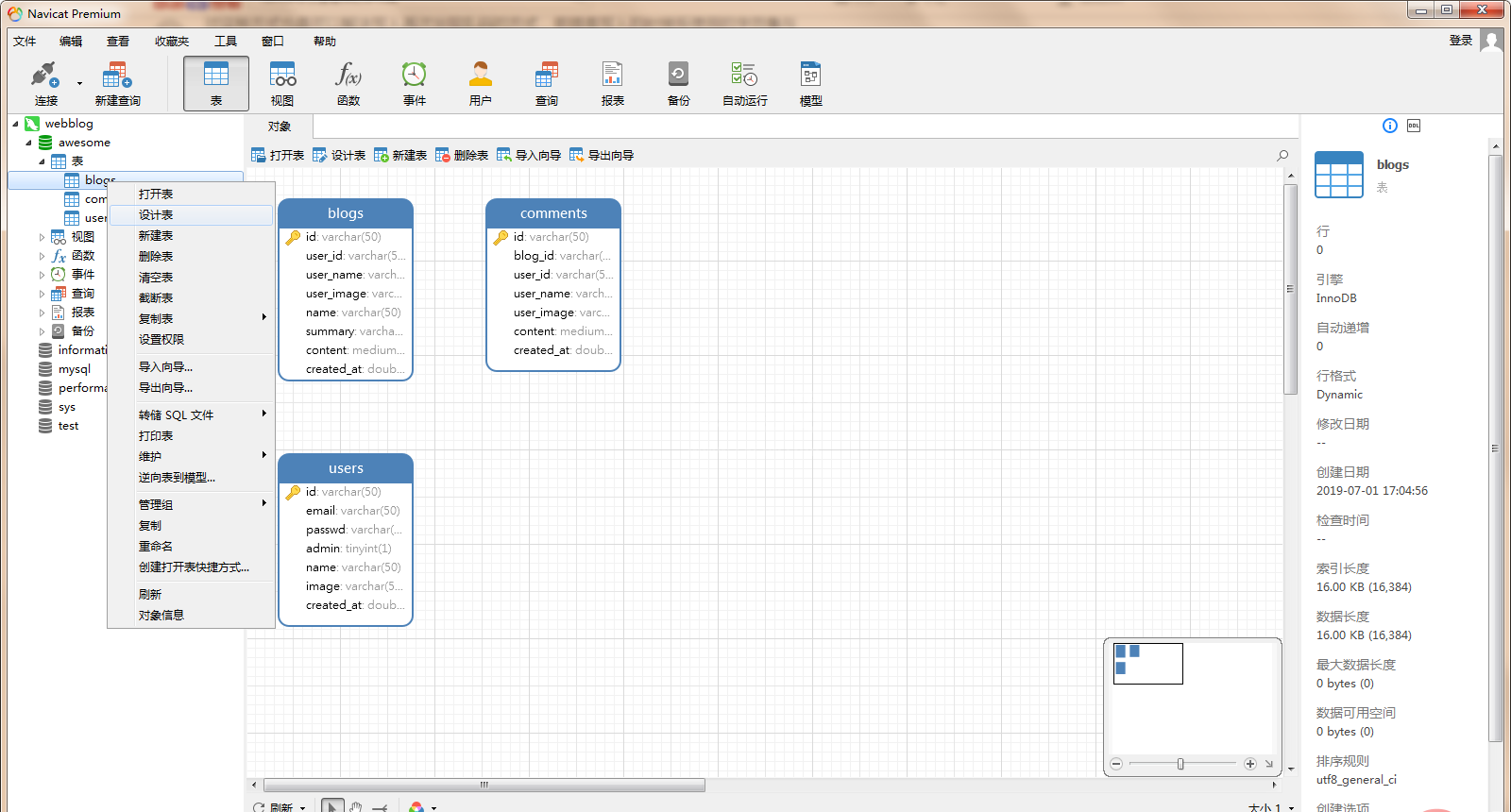This screenshot has width=1511, height=812.
Task: Click the diagram vertical scrollbar thumb
Action: click(1290, 289)
